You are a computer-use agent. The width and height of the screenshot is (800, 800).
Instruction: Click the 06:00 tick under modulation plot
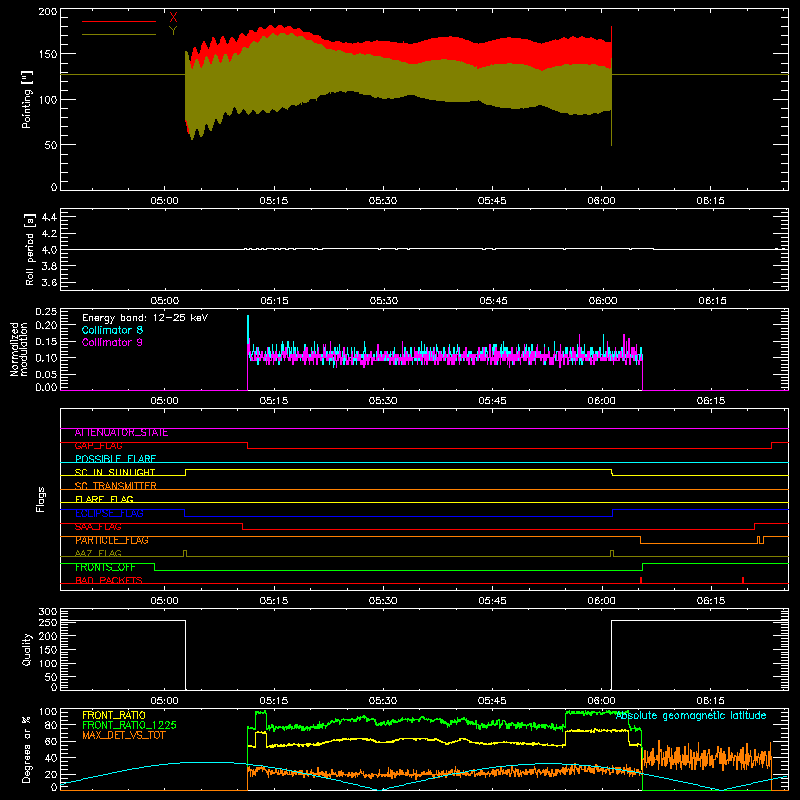[x=602, y=401]
